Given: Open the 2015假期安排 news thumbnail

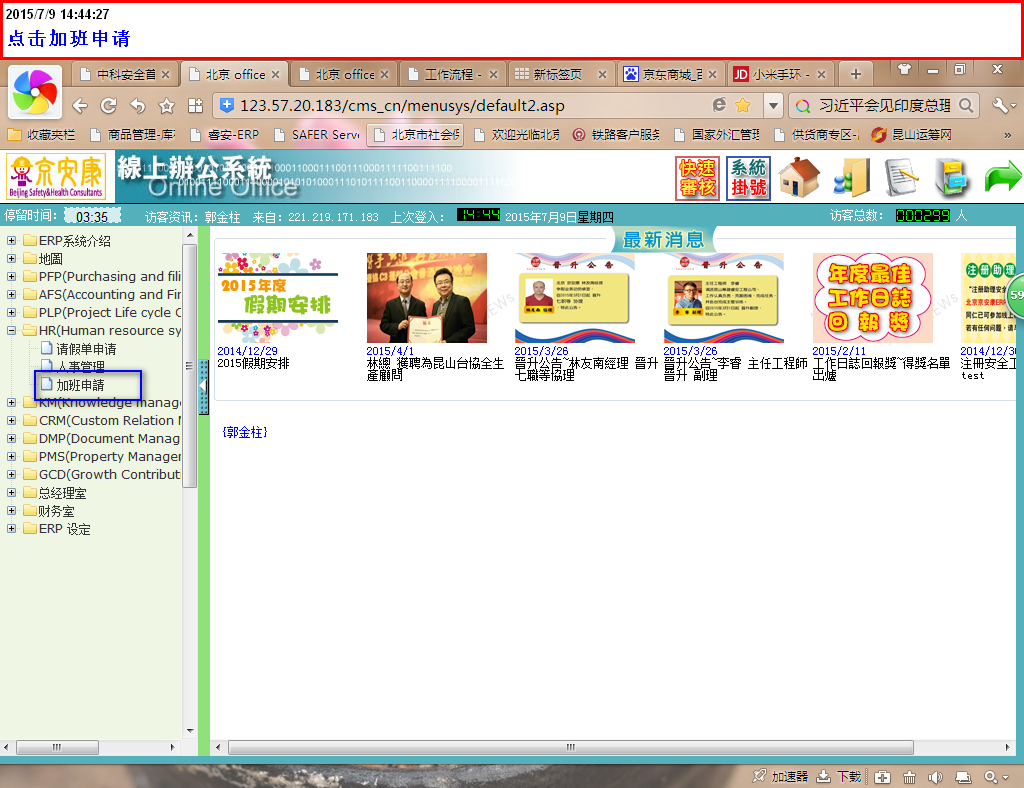Looking at the screenshot, I should tap(277, 298).
